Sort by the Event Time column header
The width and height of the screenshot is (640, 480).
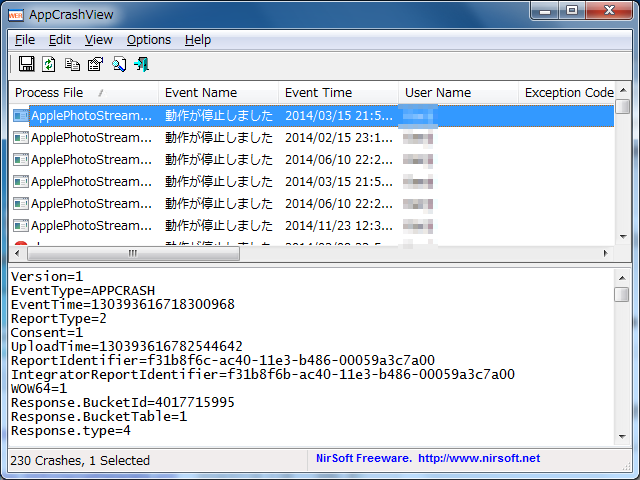338,93
